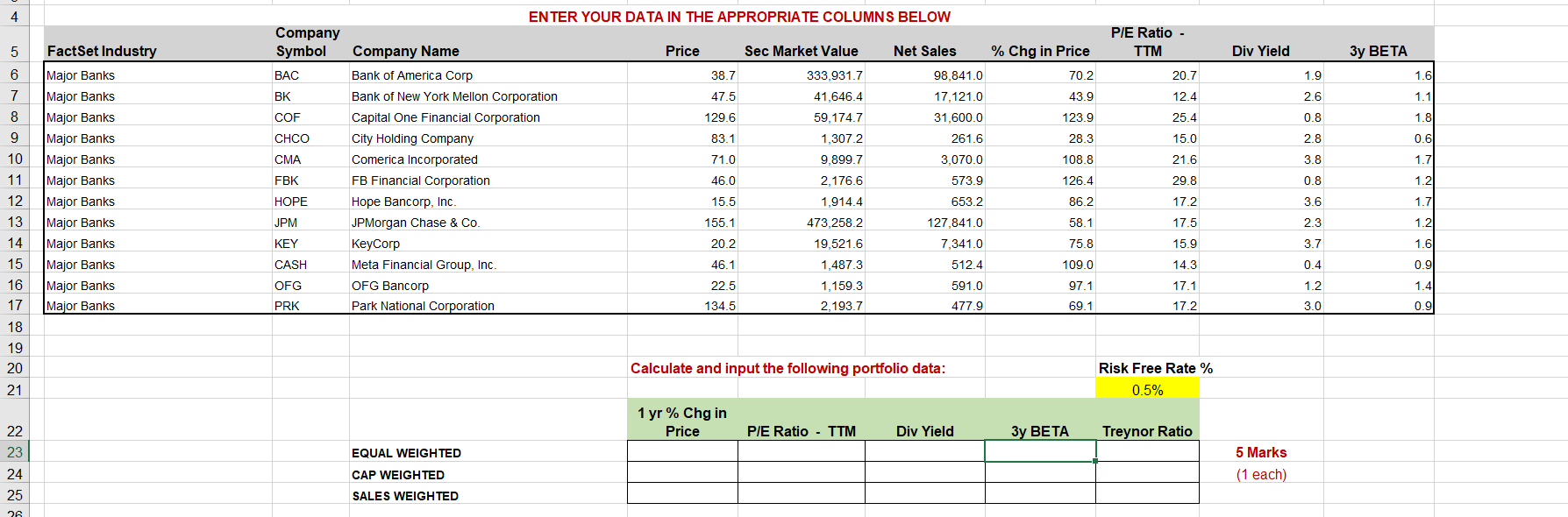Click the Calculate and input portfolio data text
The width and height of the screenshot is (1568, 517).
coord(788,368)
